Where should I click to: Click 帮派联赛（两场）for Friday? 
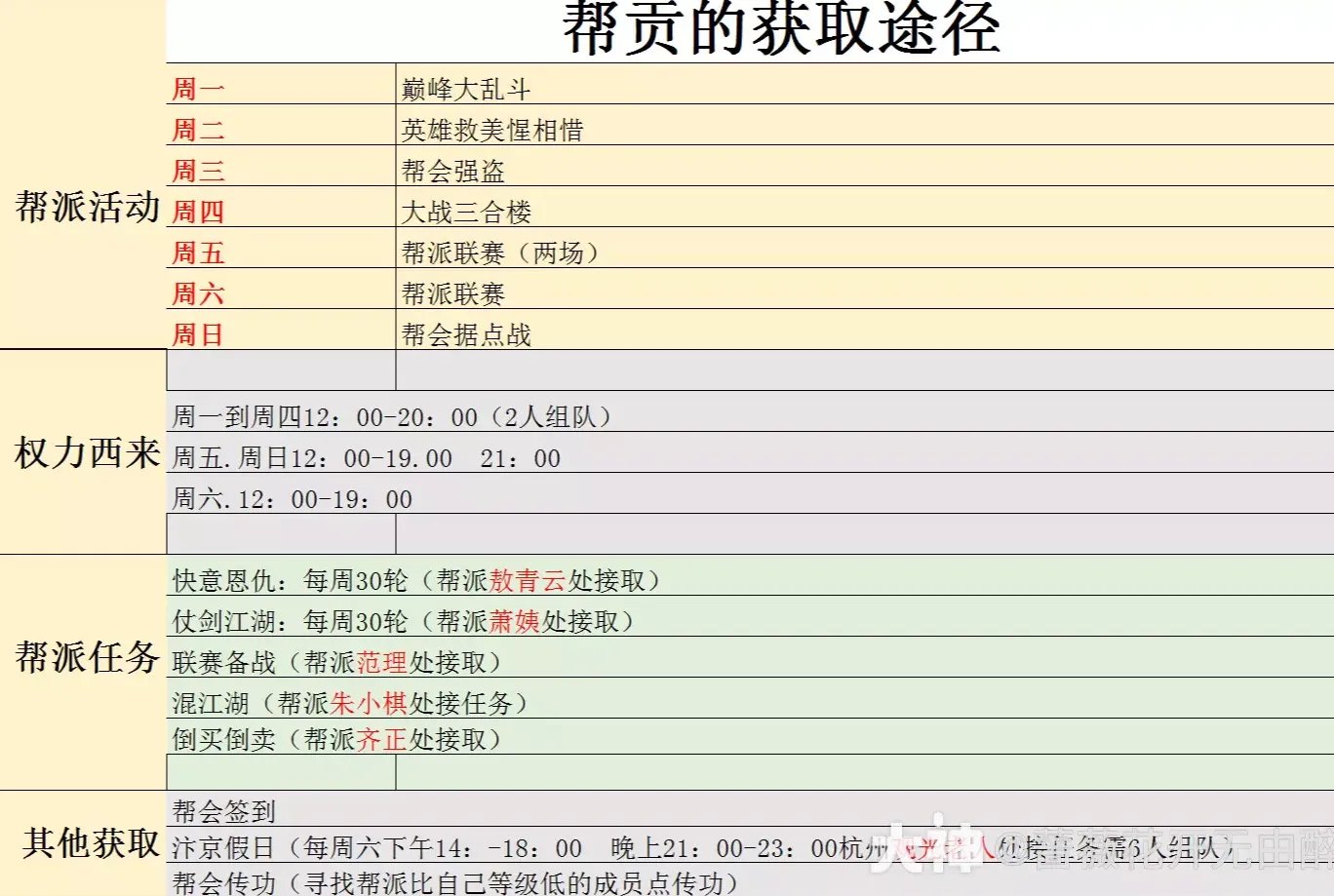click(x=497, y=252)
